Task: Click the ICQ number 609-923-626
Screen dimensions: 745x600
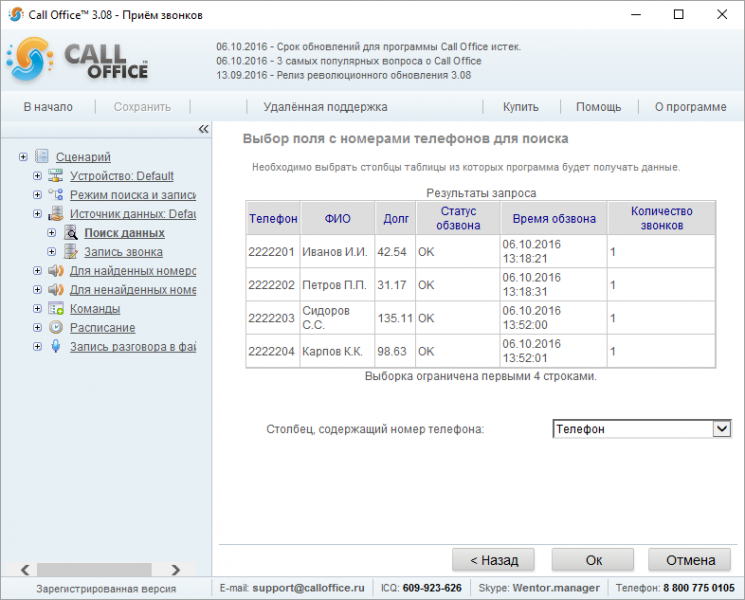Action: (x=432, y=588)
